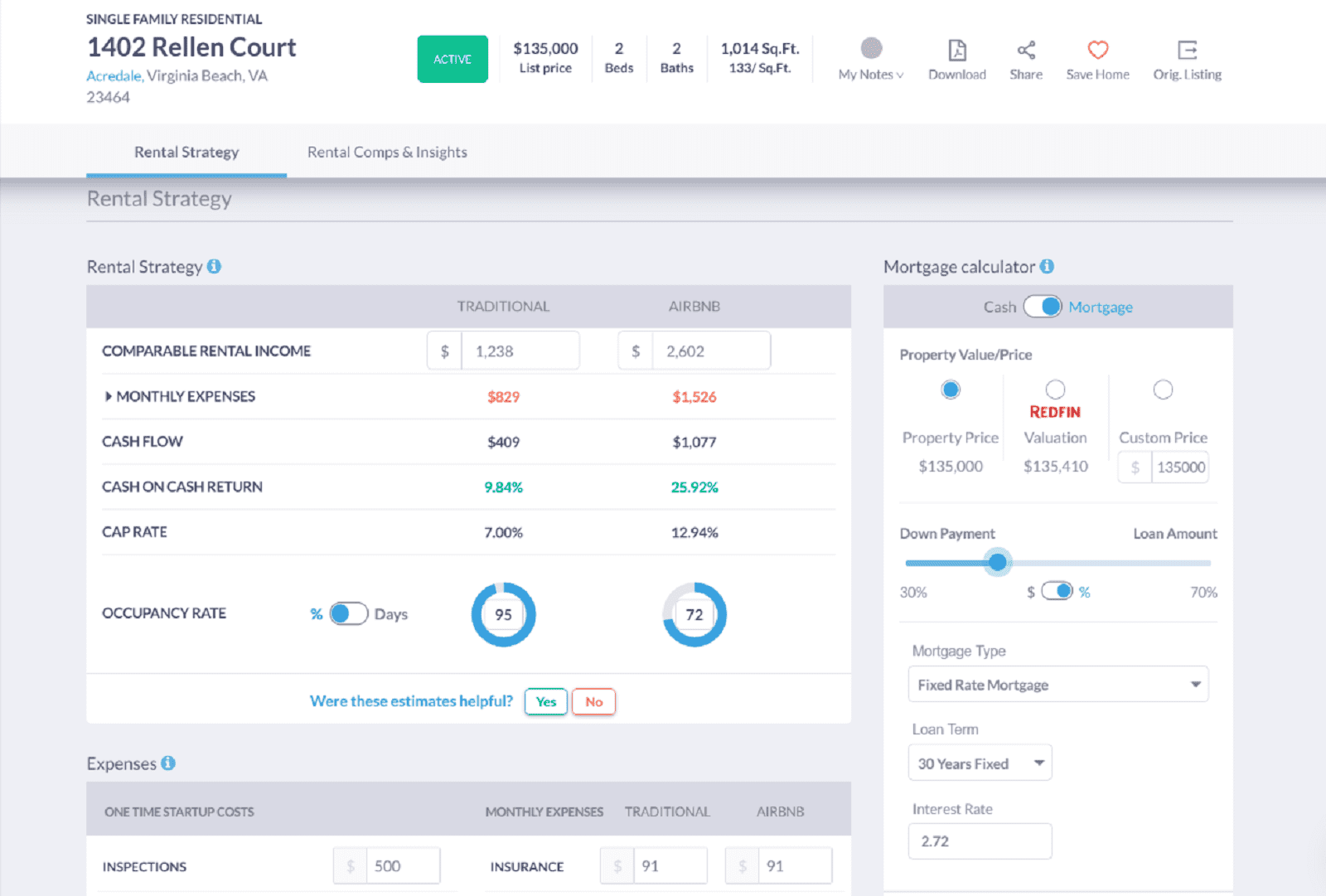The image size is (1326, 896).
Task: Save this home via the heart icon
Action: coord(1097,50)
